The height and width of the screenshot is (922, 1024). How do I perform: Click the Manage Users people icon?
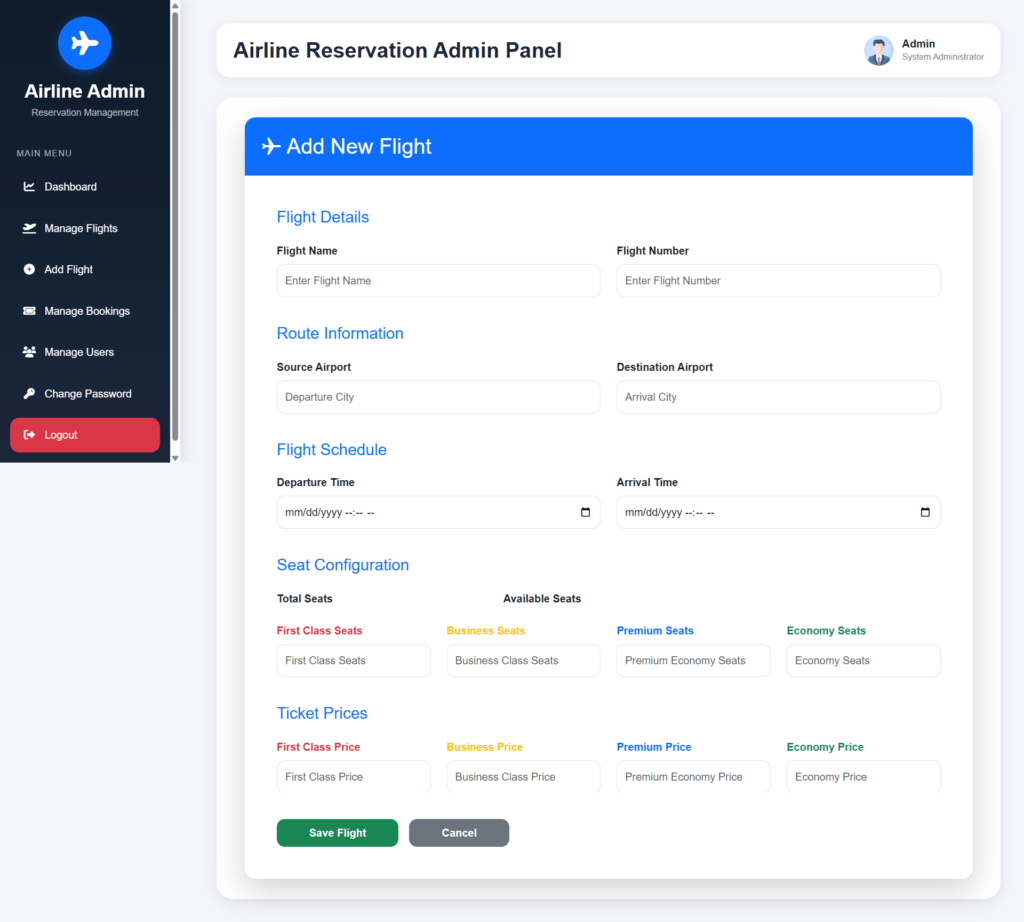(29, 352)
